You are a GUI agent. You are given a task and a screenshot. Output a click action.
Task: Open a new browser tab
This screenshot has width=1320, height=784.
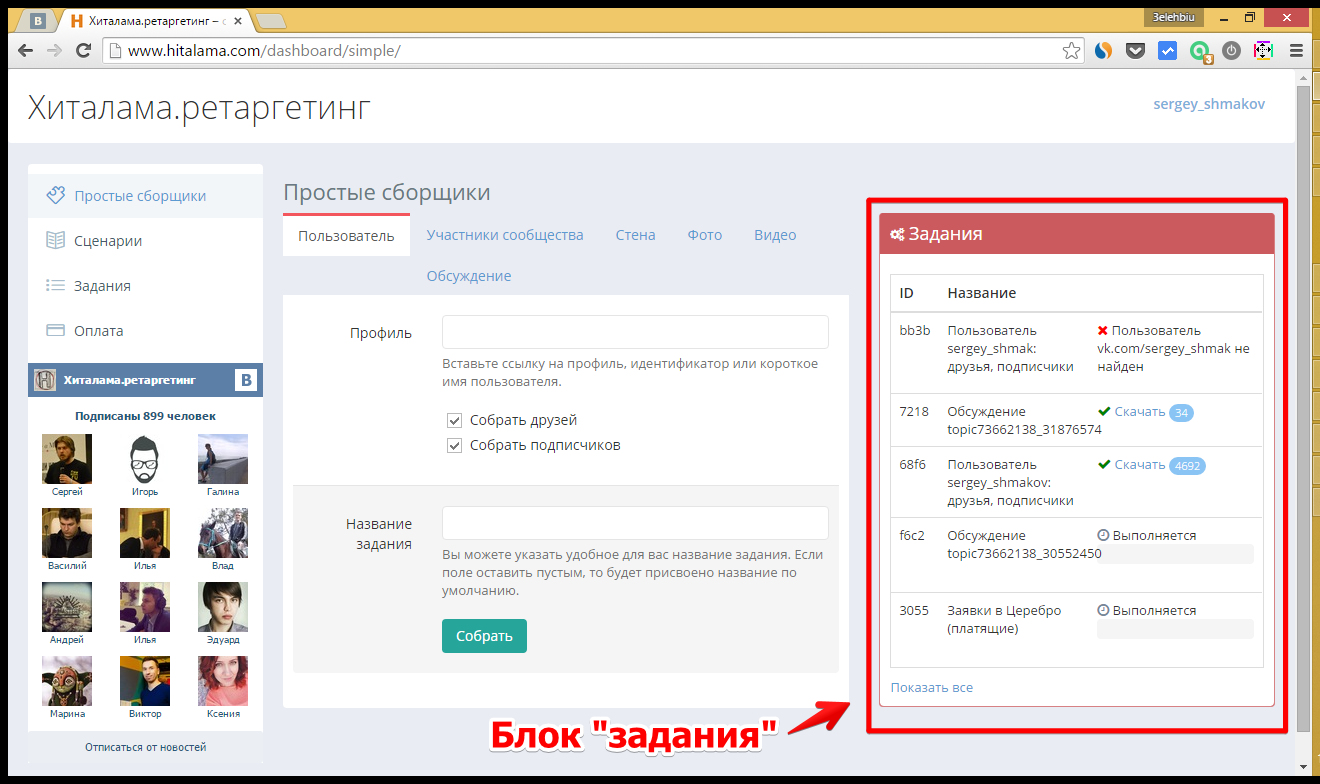tap(270, 21)
